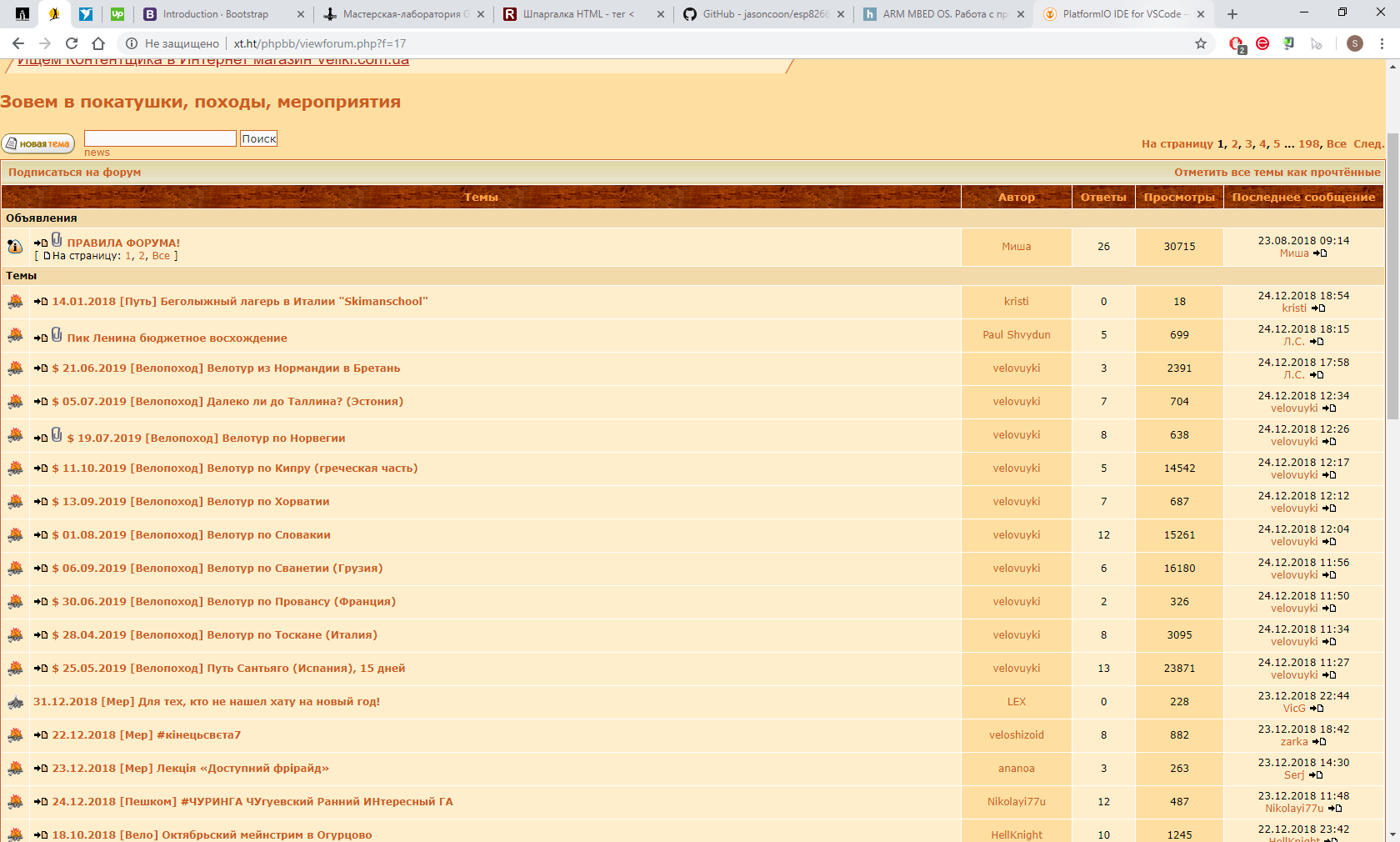Screen dimensions: 1400x842
Task: Open a new browser tab
Action: tap(1232, 14)
